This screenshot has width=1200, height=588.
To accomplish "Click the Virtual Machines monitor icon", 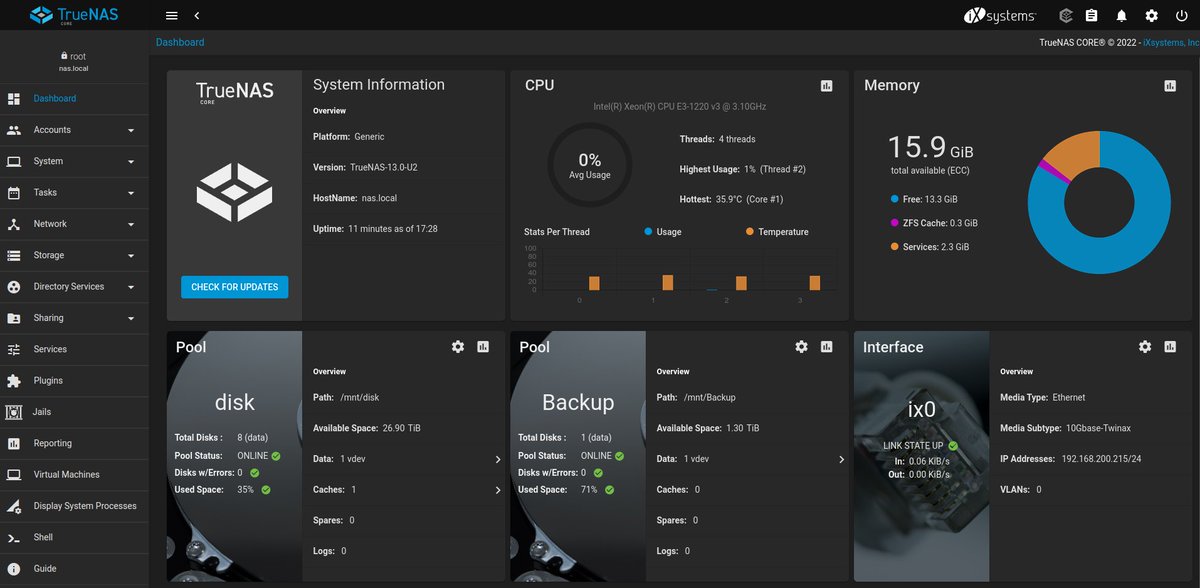I will [x=14, y=474].
